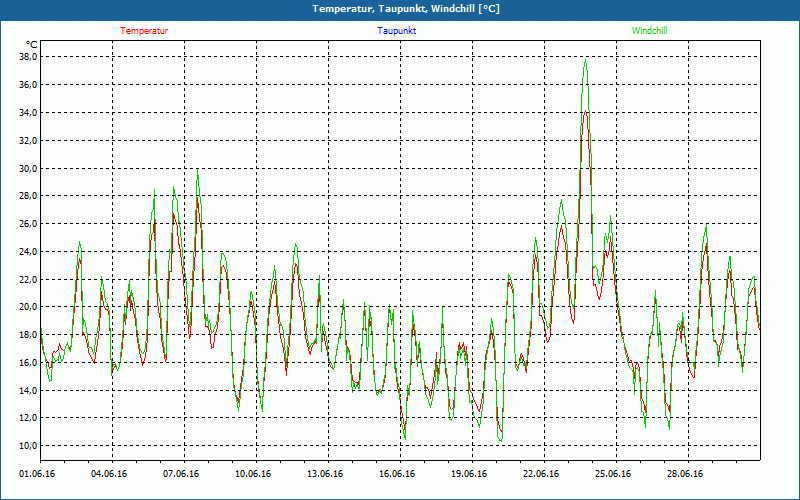Select the 30,0 y-axis value

[x=29, y=168]
